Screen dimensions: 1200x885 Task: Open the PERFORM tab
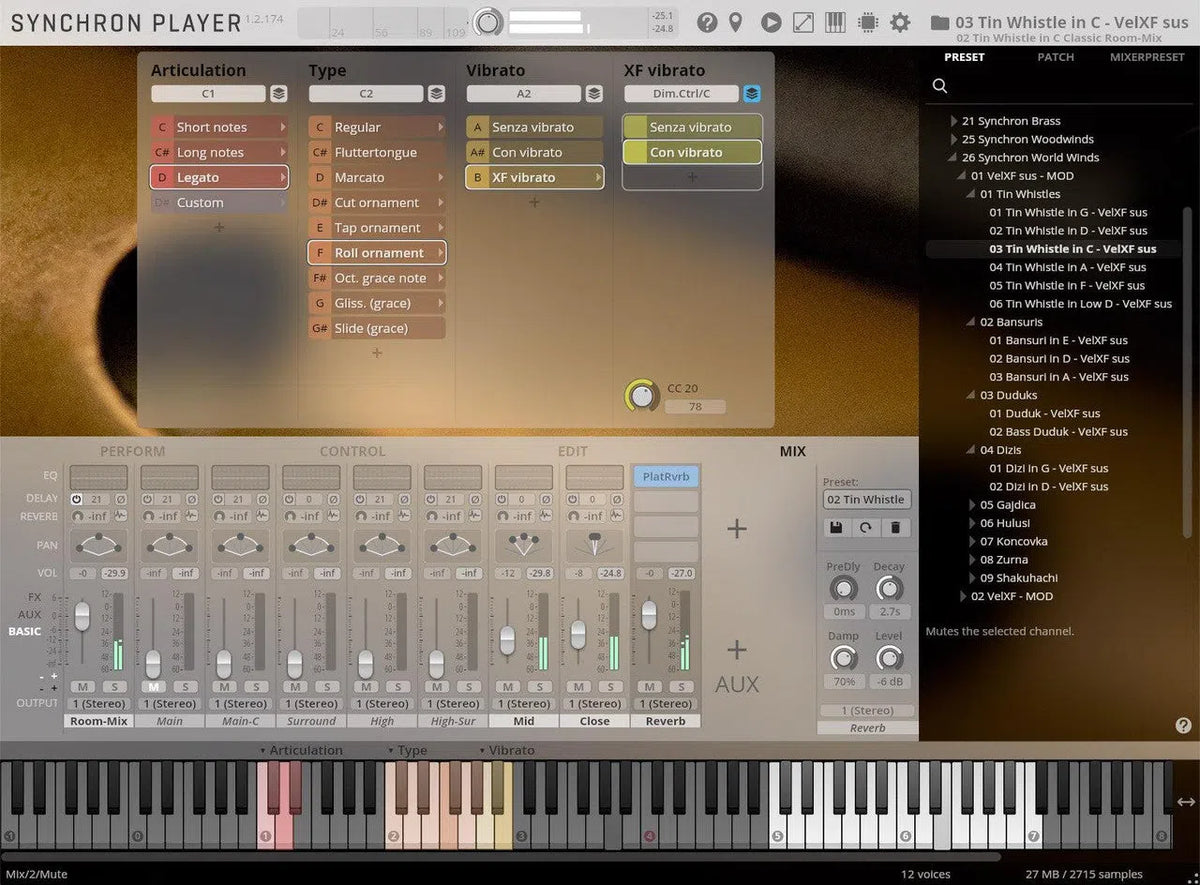point(132,452)
